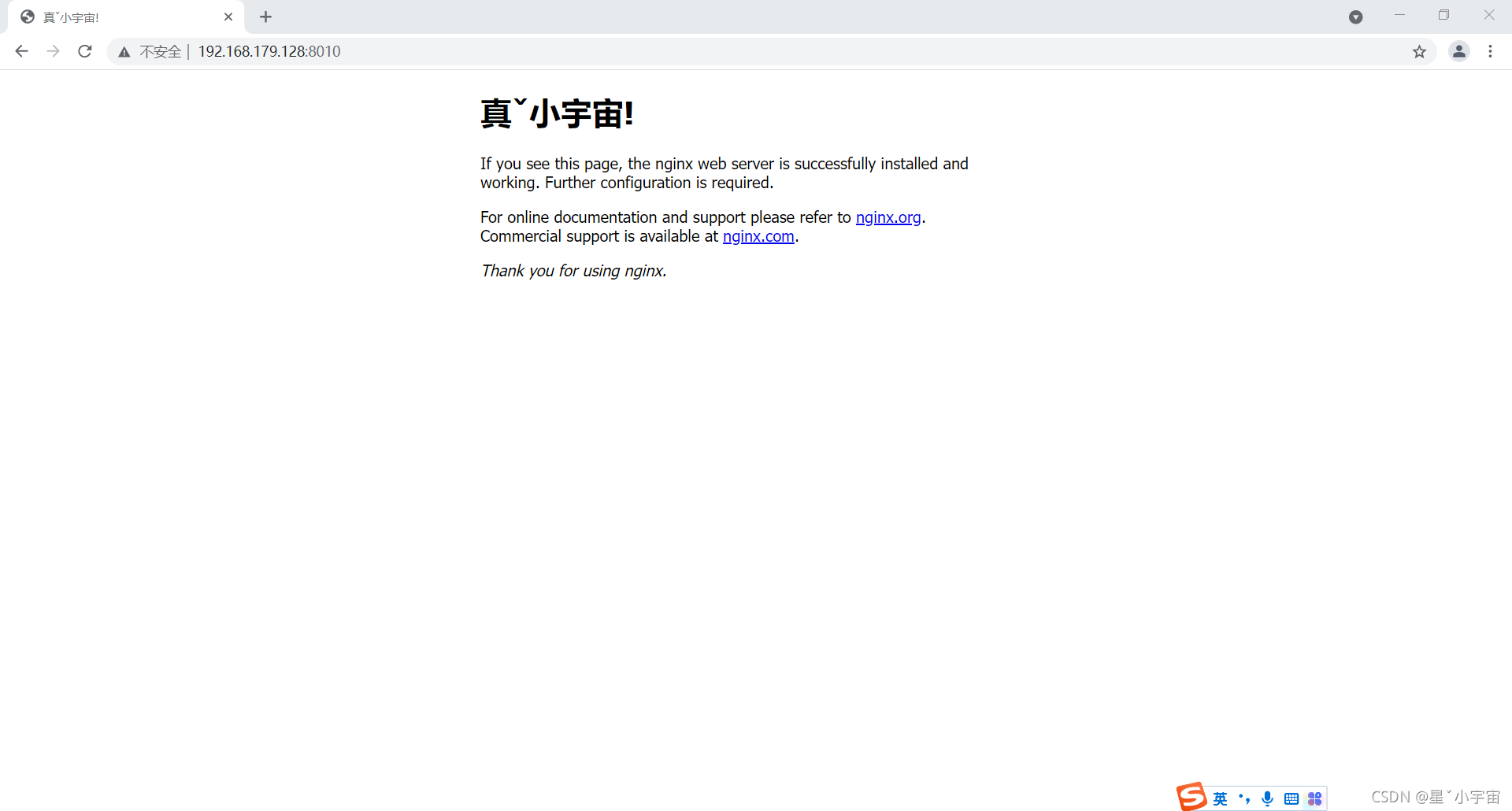Click the back navigation arrow
This screenshot has height=811, width=1512.
click(x=21, y=51)
